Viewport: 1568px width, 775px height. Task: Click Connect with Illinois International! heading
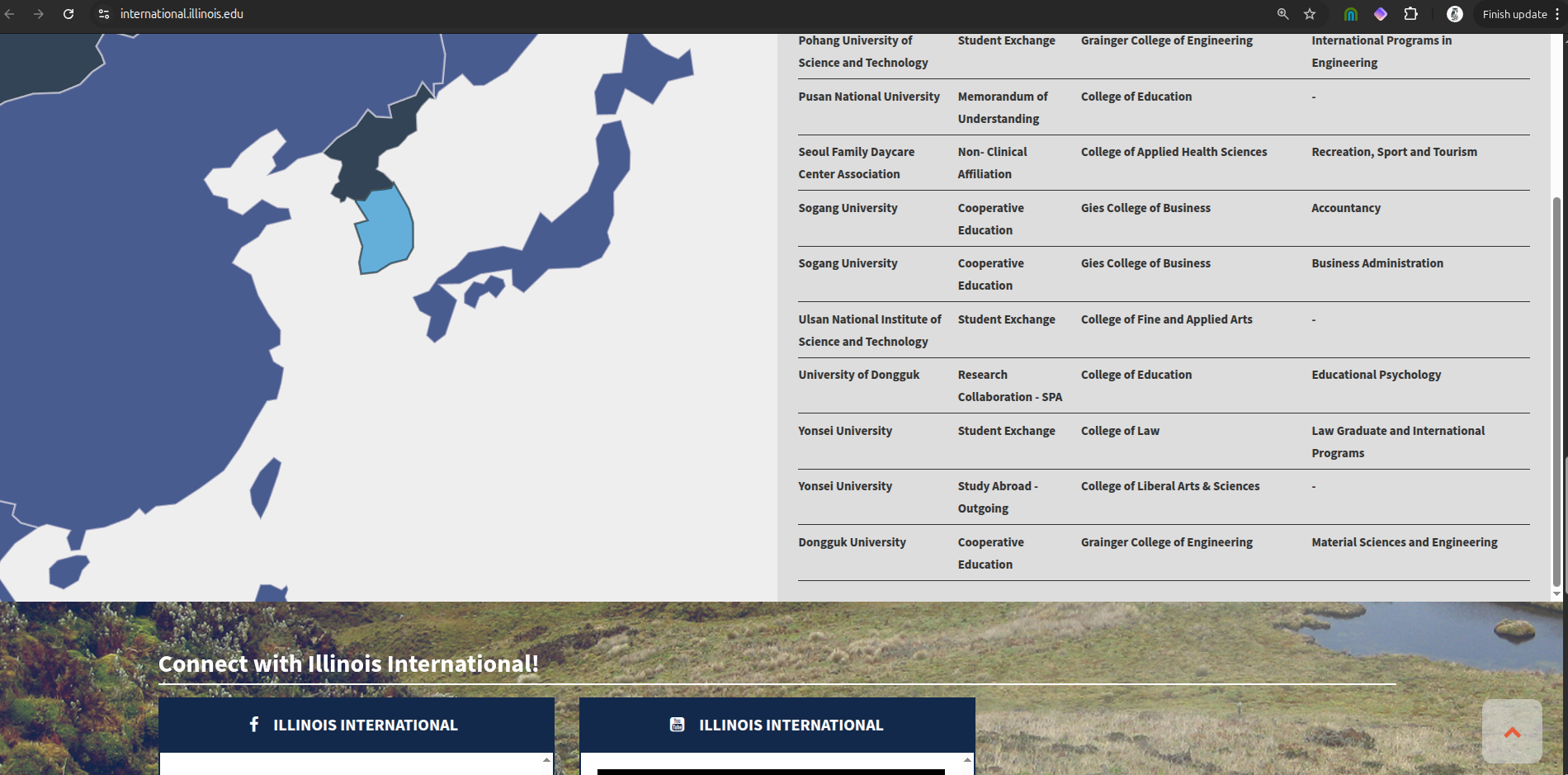348,664
